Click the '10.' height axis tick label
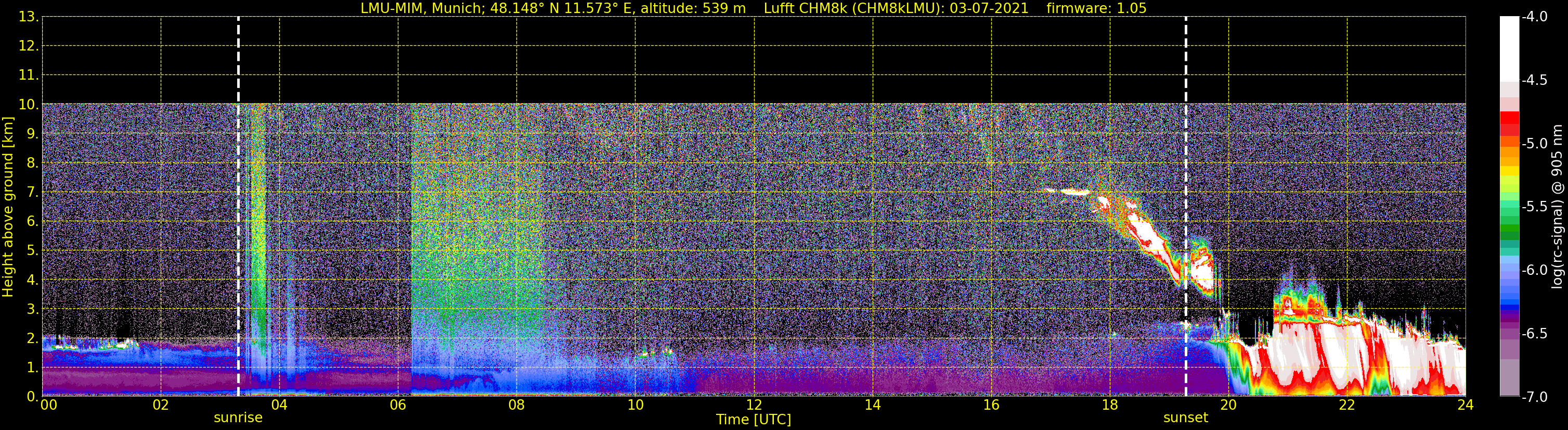The image size is (1568, 430). (29, 105)
